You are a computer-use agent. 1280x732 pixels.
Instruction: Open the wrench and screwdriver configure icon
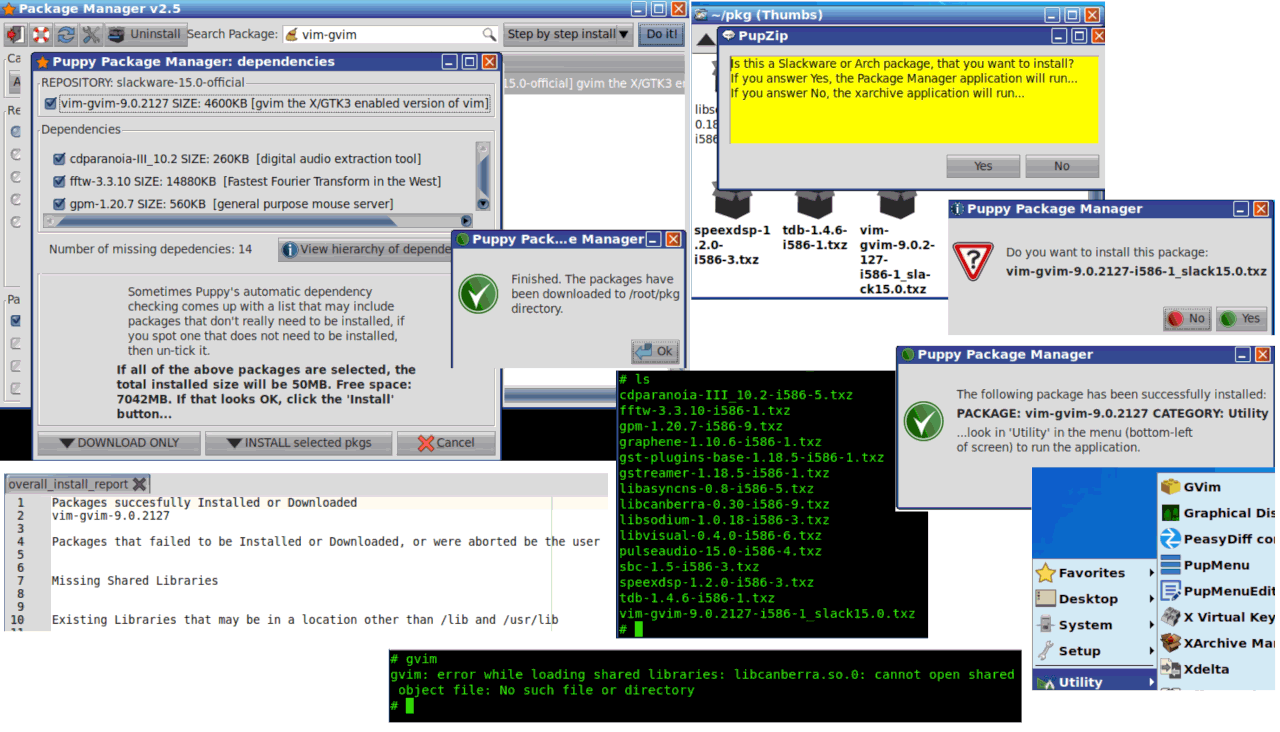point(92,35)
